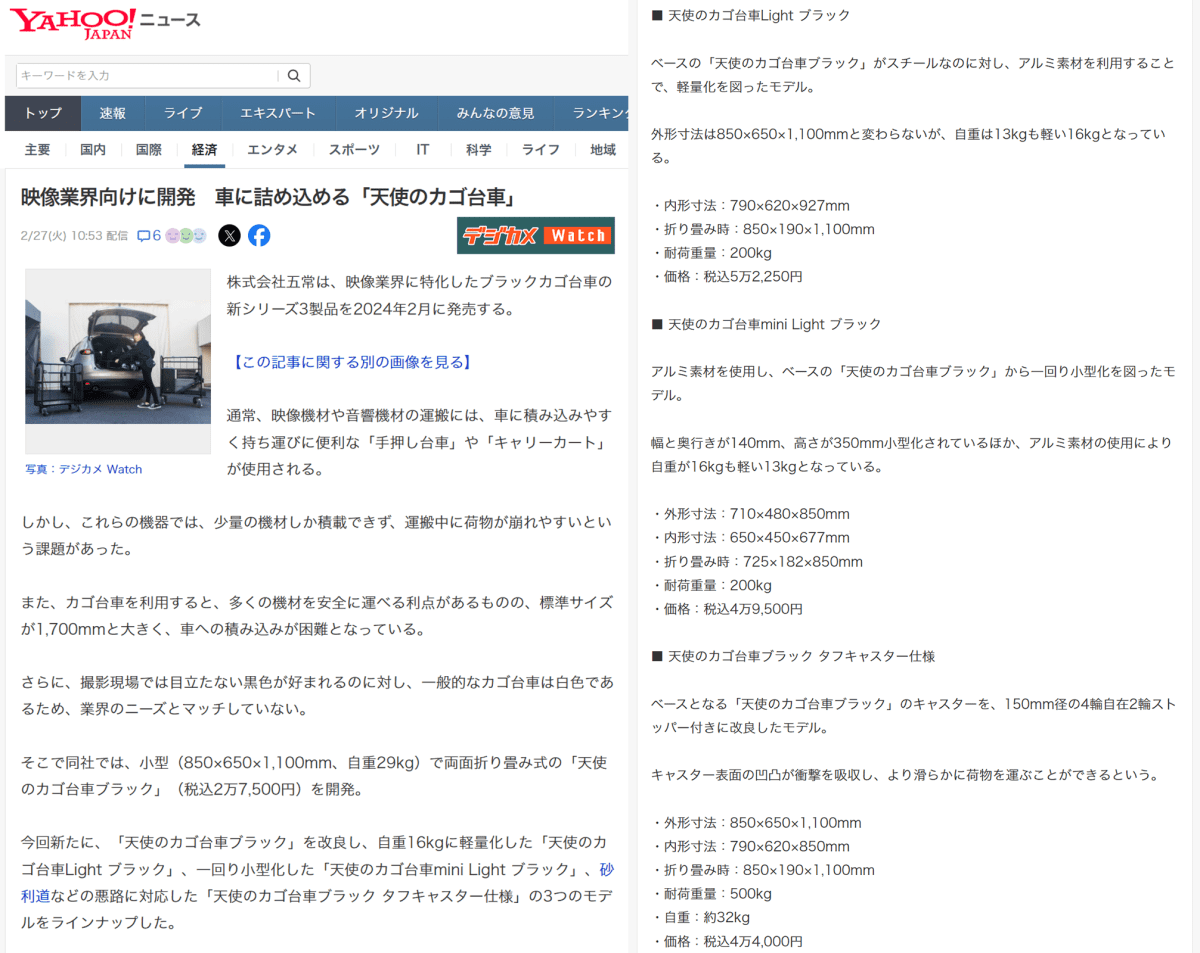Choose the スポーツ category
This screenshot has height=953, width=1200.
(354, 150)
